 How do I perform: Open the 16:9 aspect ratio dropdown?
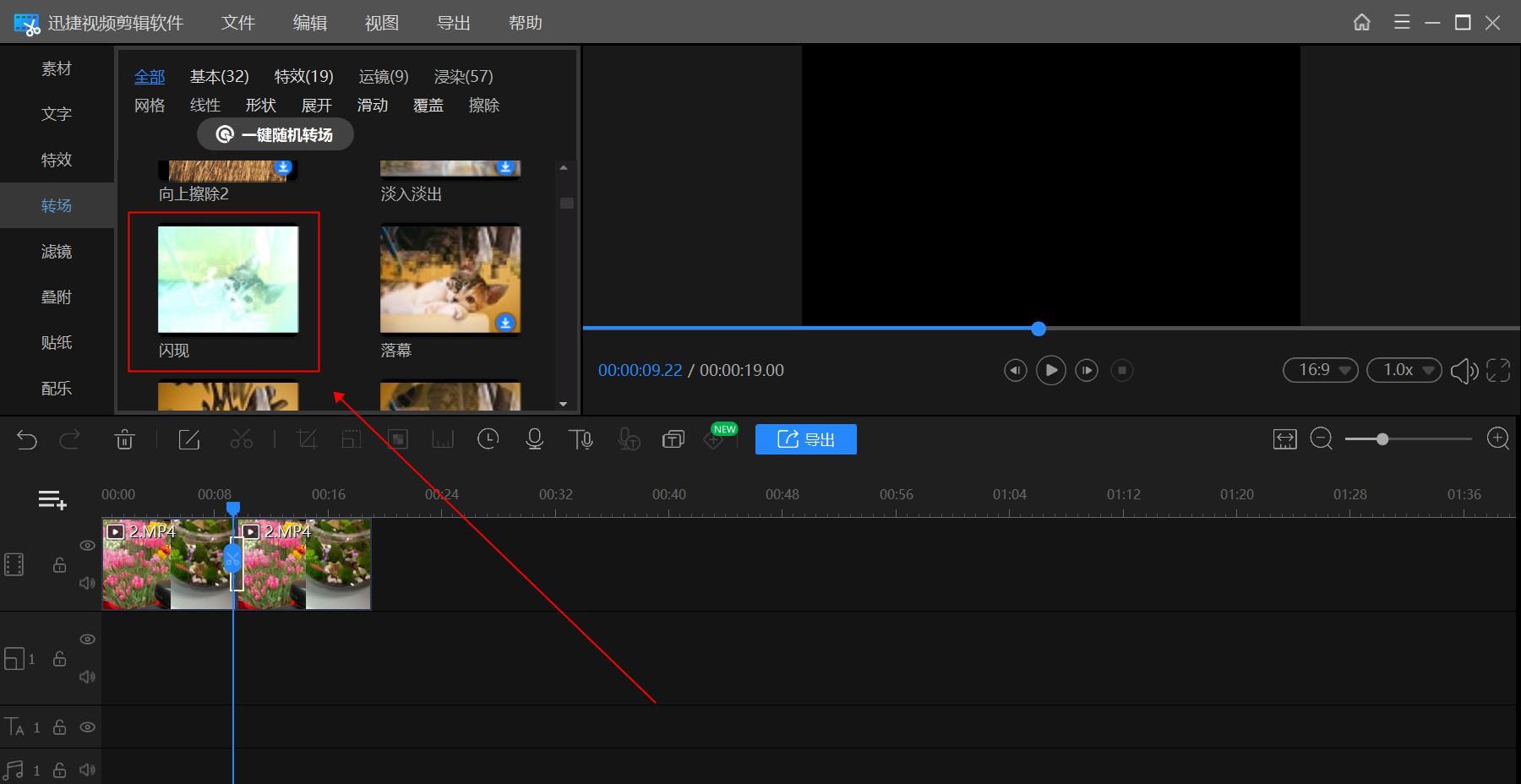point(1321,370)
